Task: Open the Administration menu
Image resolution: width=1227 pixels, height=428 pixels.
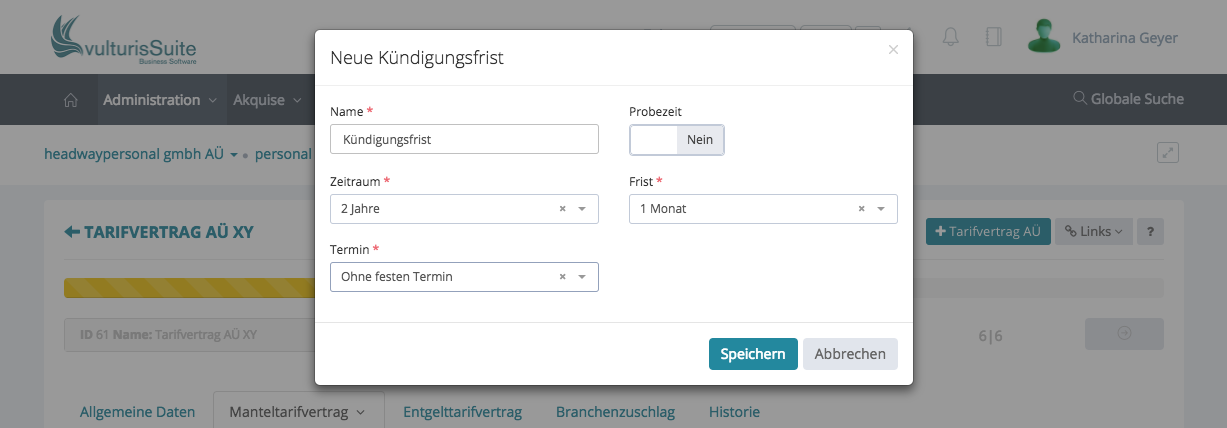Action: [x=159, y=100]
